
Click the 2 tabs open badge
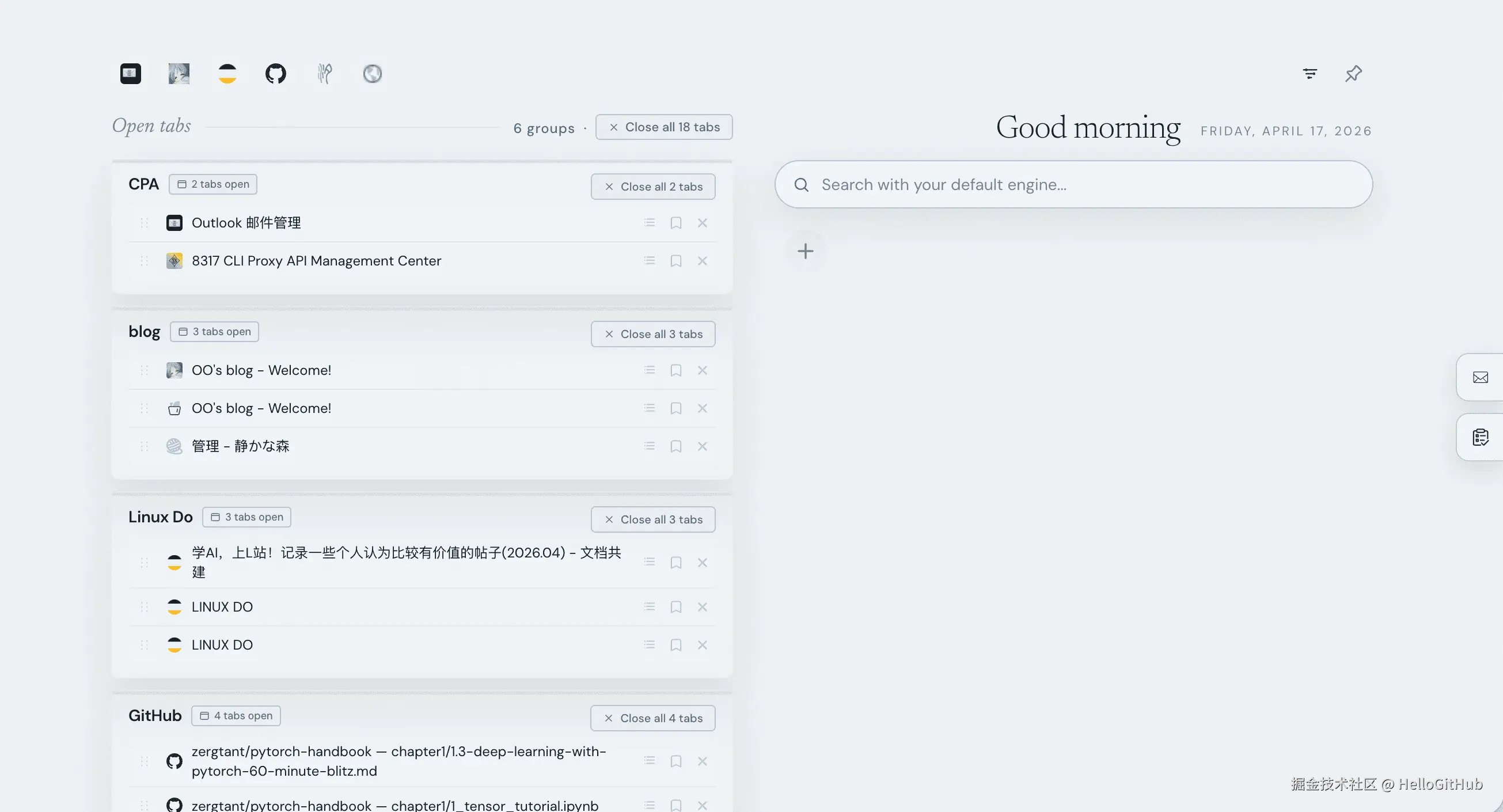coord(213,184)
